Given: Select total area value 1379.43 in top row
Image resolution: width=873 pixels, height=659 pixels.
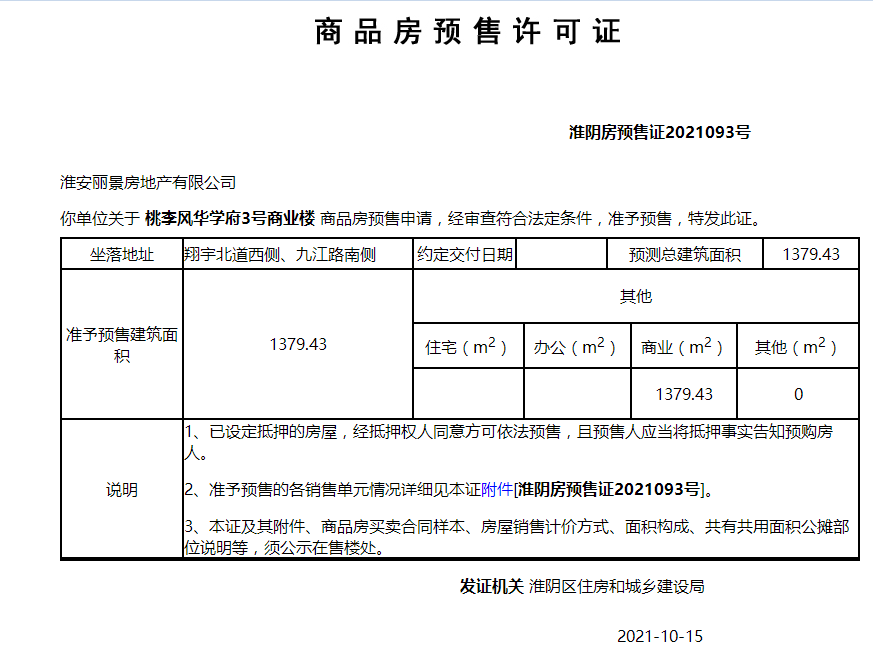Looking at the screenshot, I should [x=811, y=254].
